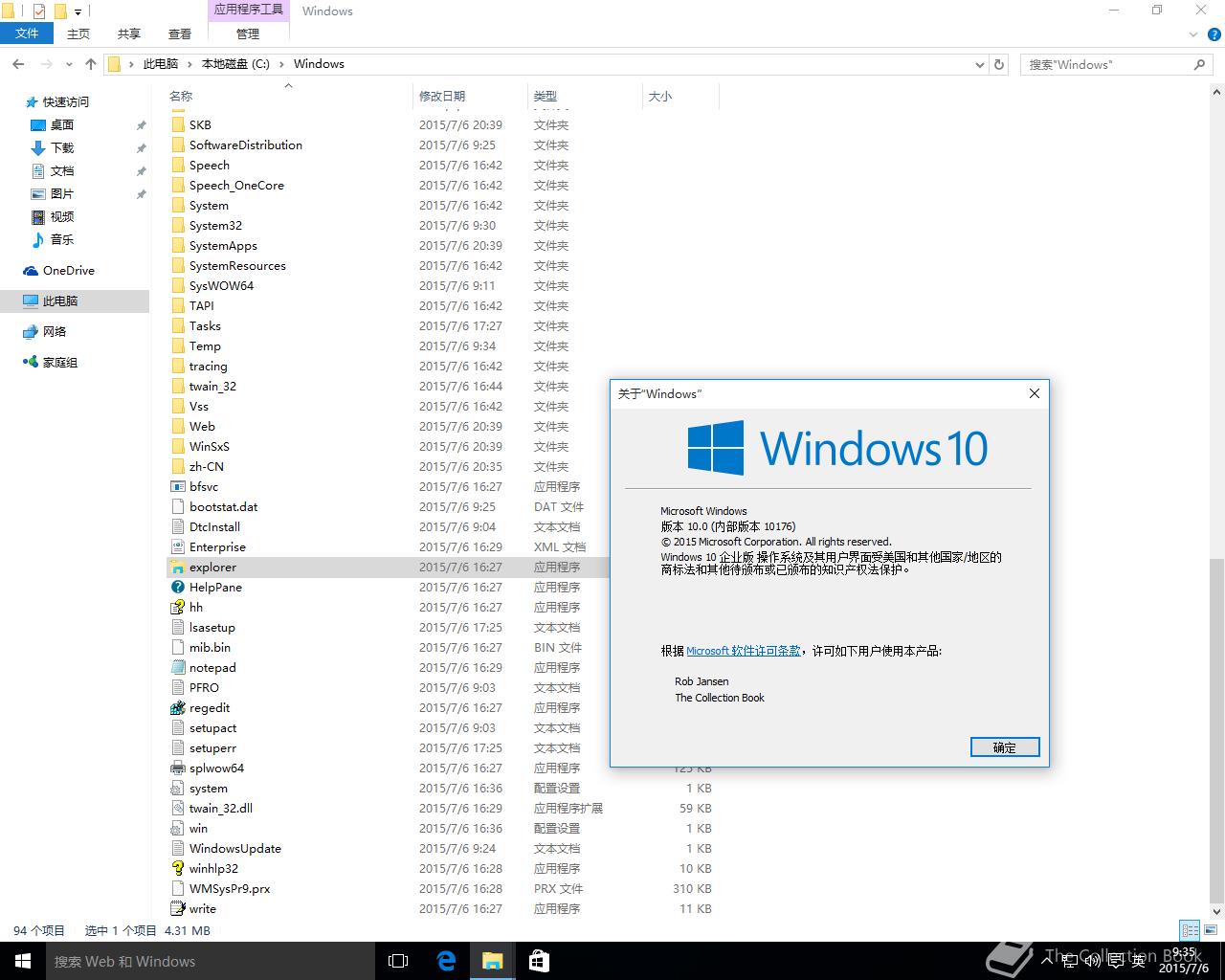Sort by the 修改日期 column header
Image resolution: width=1225 pixels, height=980 pixels.
470,96
